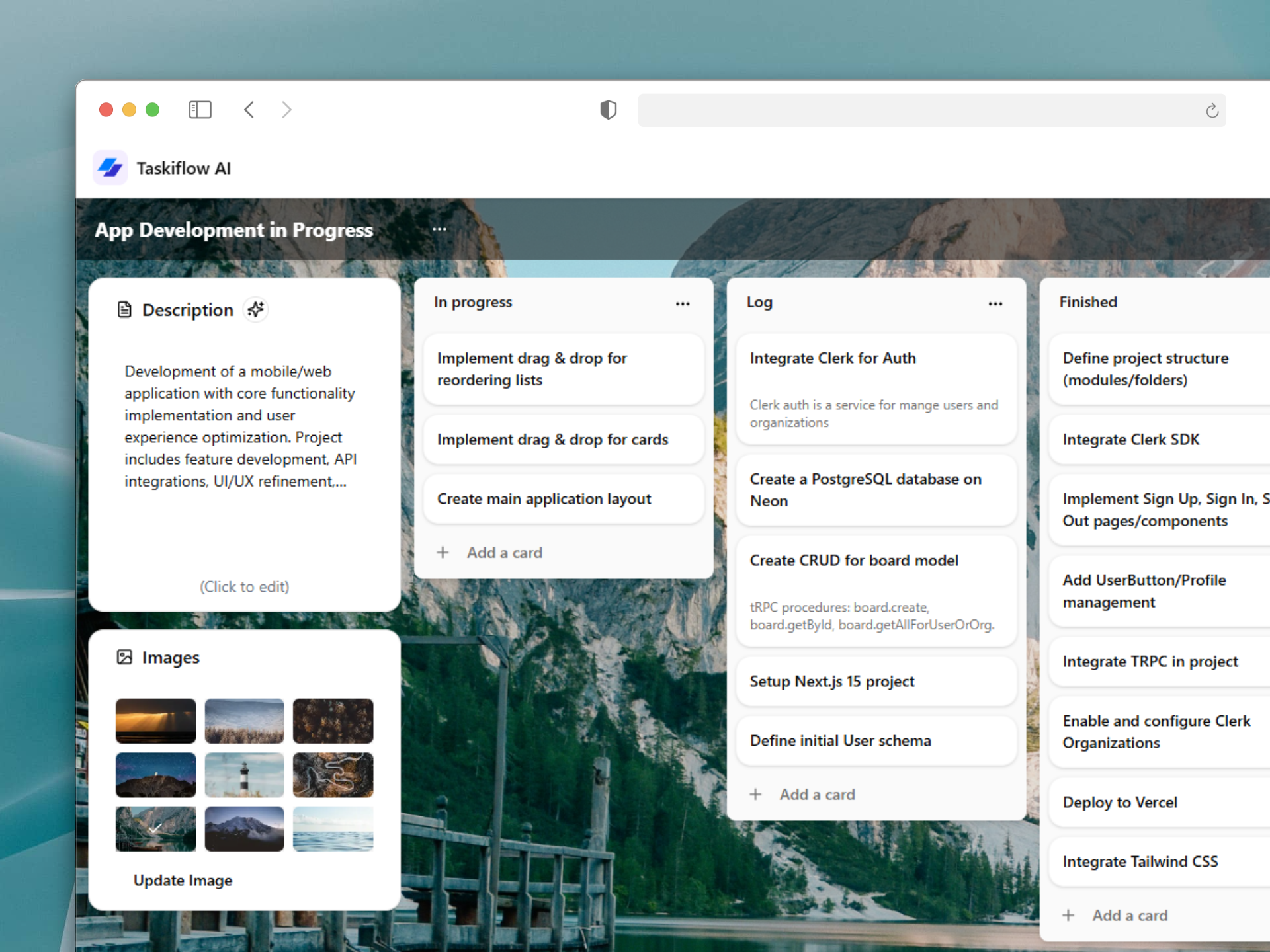Click the AI sparkle icon next to Description
The width and height of the screenshot is (1270, 952).
(256, 309)
